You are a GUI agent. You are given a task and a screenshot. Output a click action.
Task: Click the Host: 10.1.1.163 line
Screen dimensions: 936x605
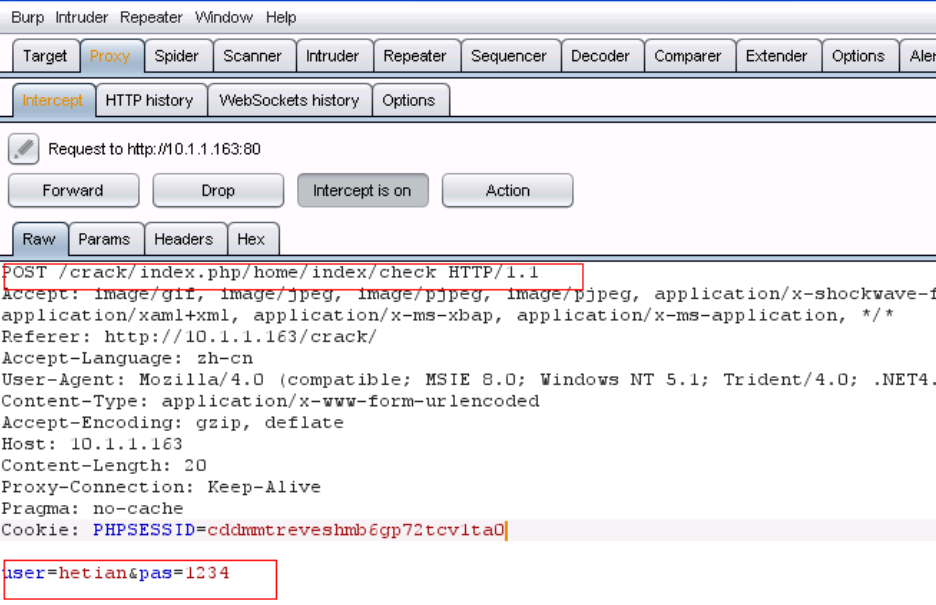tap(92, 445)
